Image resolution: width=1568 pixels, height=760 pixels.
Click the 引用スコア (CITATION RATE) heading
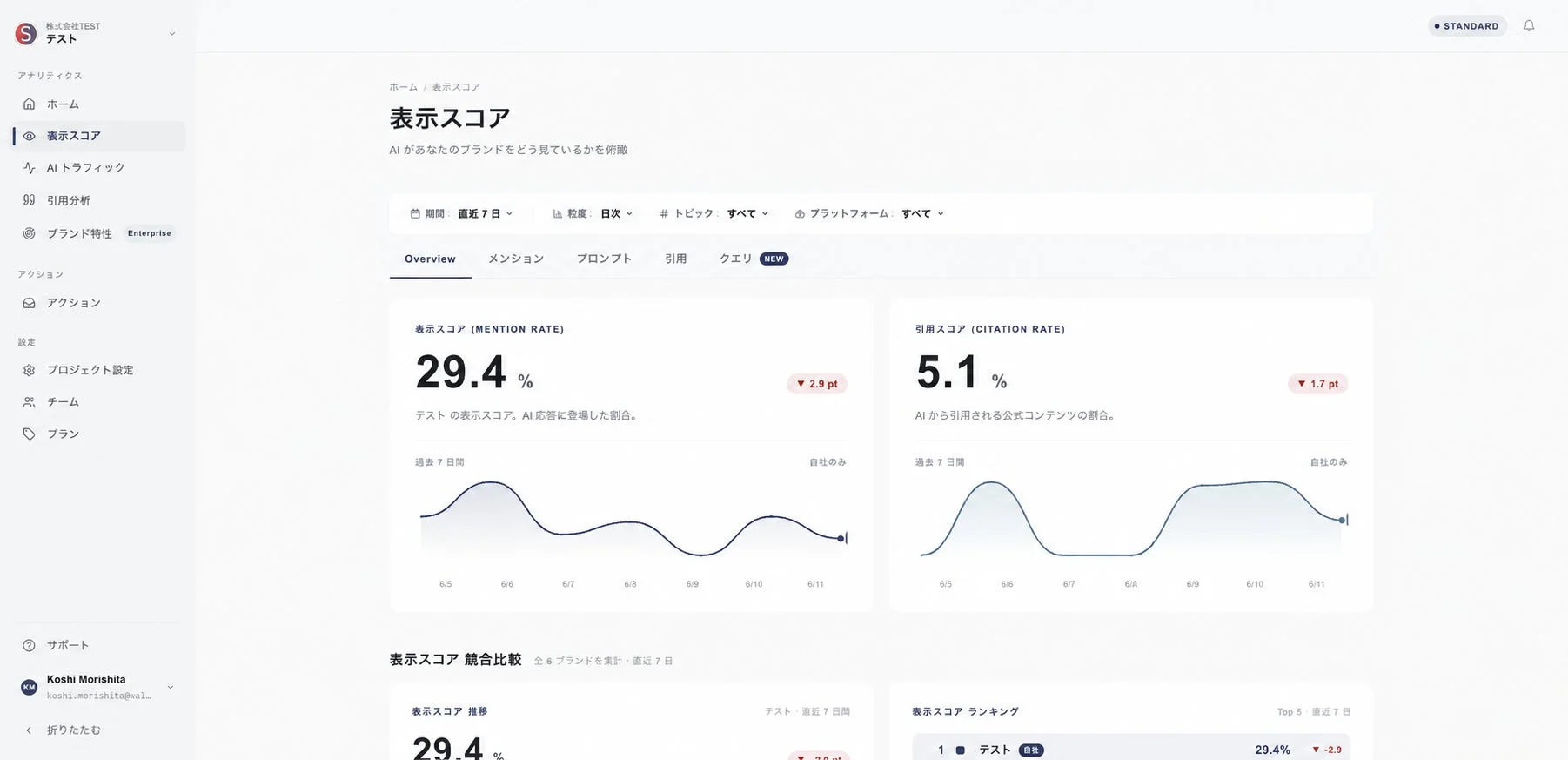tap(990, 329)
